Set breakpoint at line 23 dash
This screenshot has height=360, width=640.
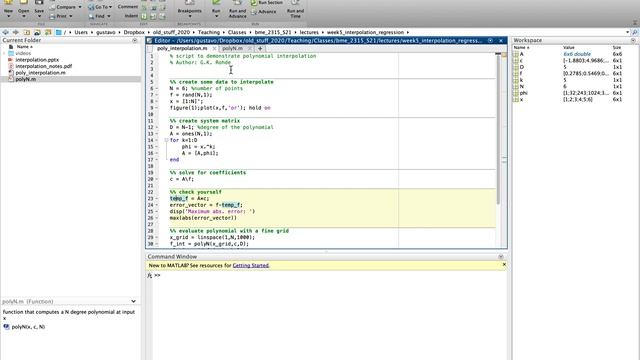(157, 199)
